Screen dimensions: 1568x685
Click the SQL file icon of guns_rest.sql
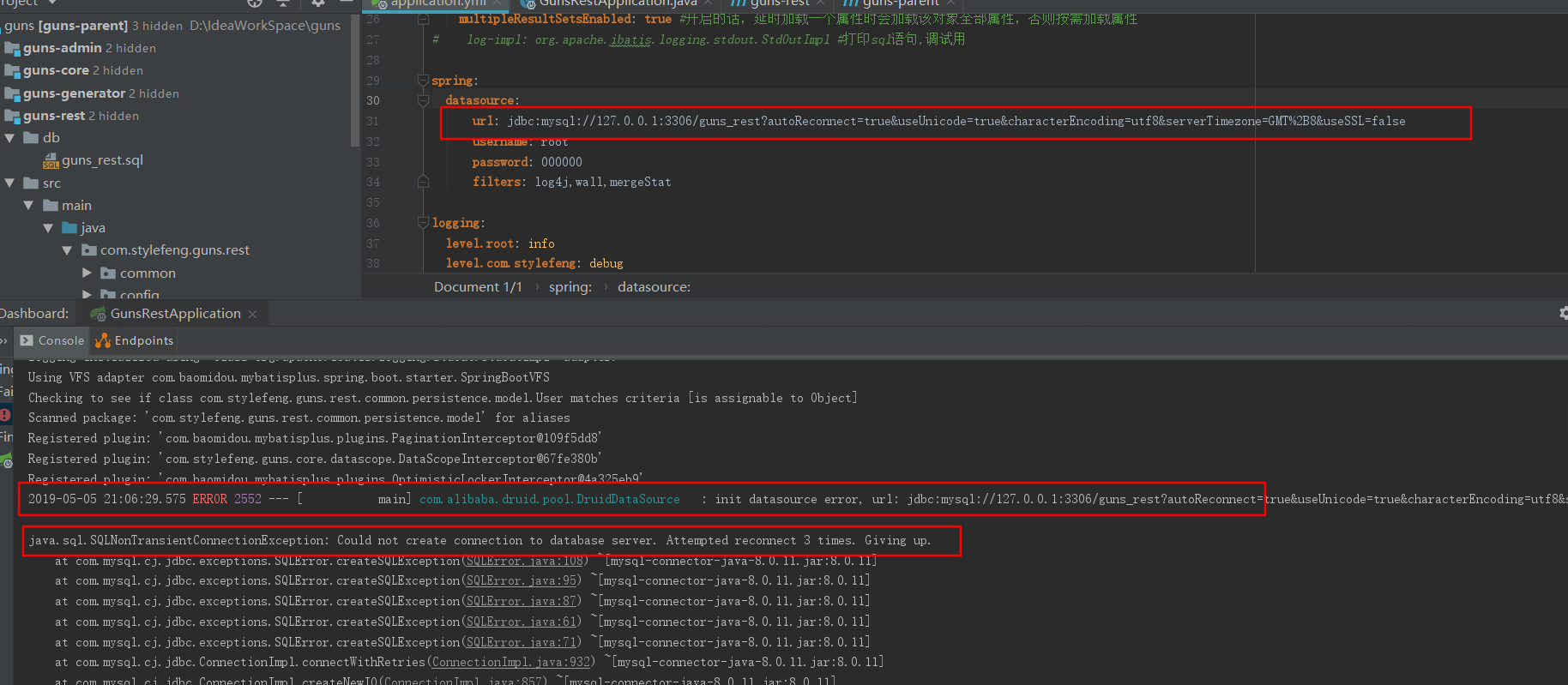(51, 160)
